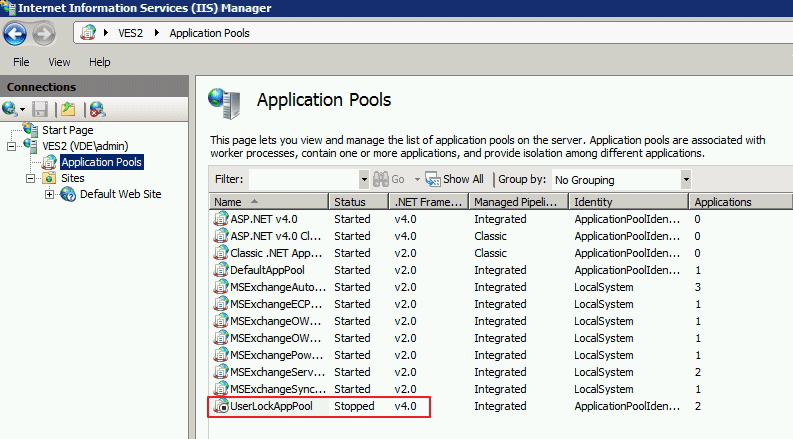The width and height of the screenshot is (793, 439).
Task: Open the View menu
Action: (59, 62)
